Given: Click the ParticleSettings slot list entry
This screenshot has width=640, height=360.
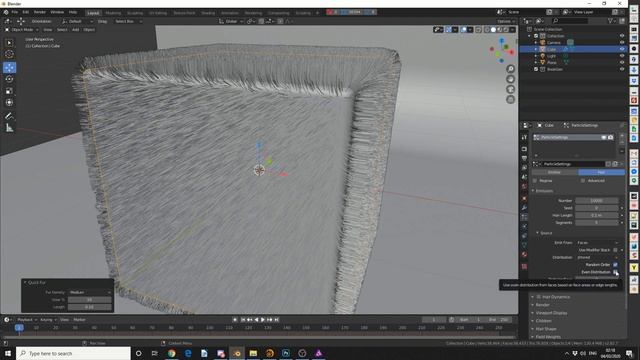Looking at the screenshot, I should 573,138.
